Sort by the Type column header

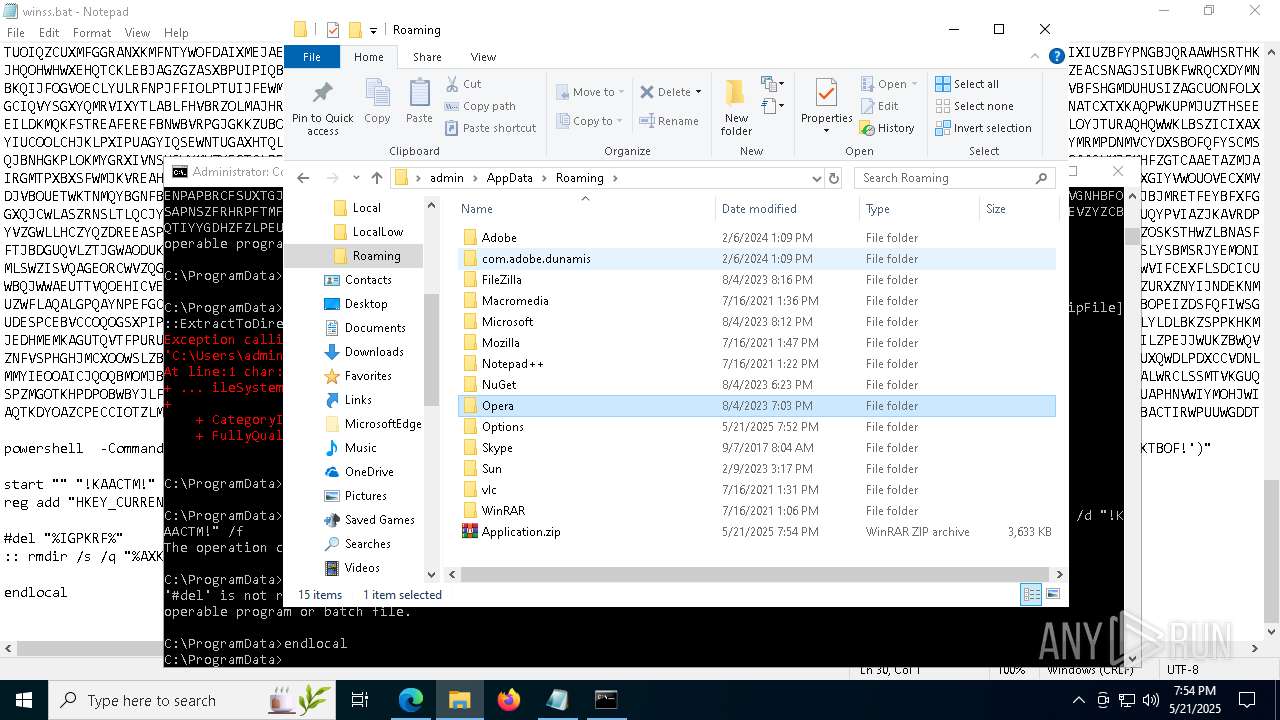(919, 209)
